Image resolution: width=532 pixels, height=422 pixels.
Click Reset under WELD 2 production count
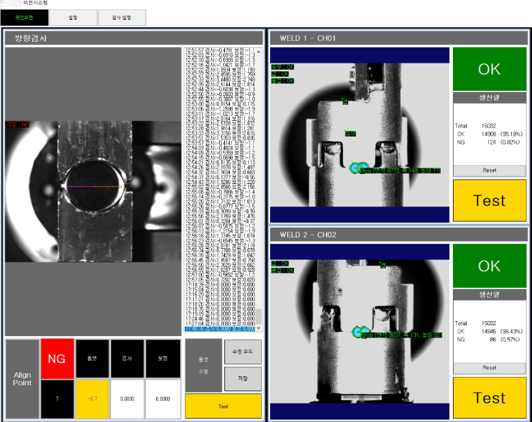(489, 367)
